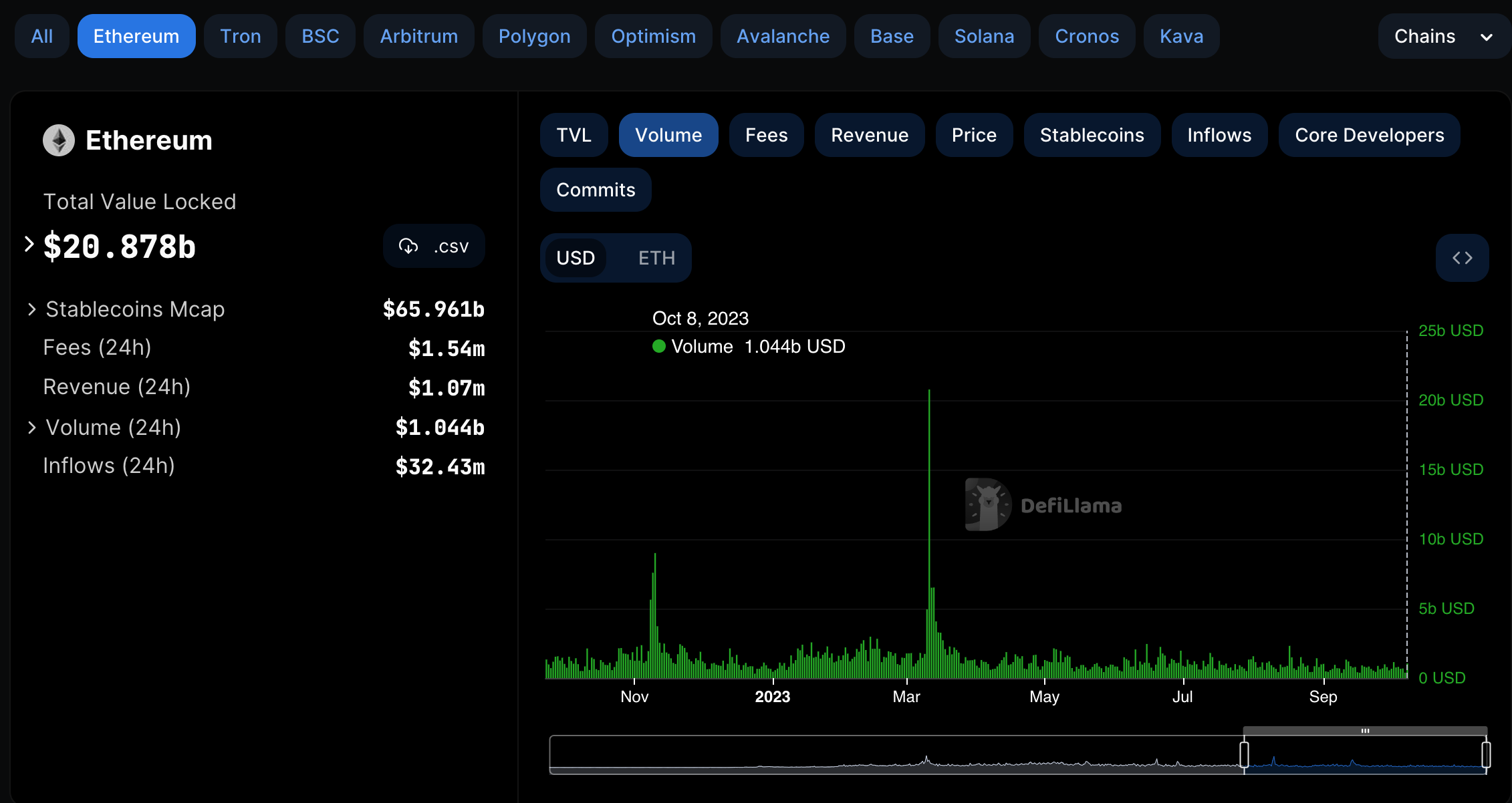Click the embed chart code icon

tap(1462, 258)
